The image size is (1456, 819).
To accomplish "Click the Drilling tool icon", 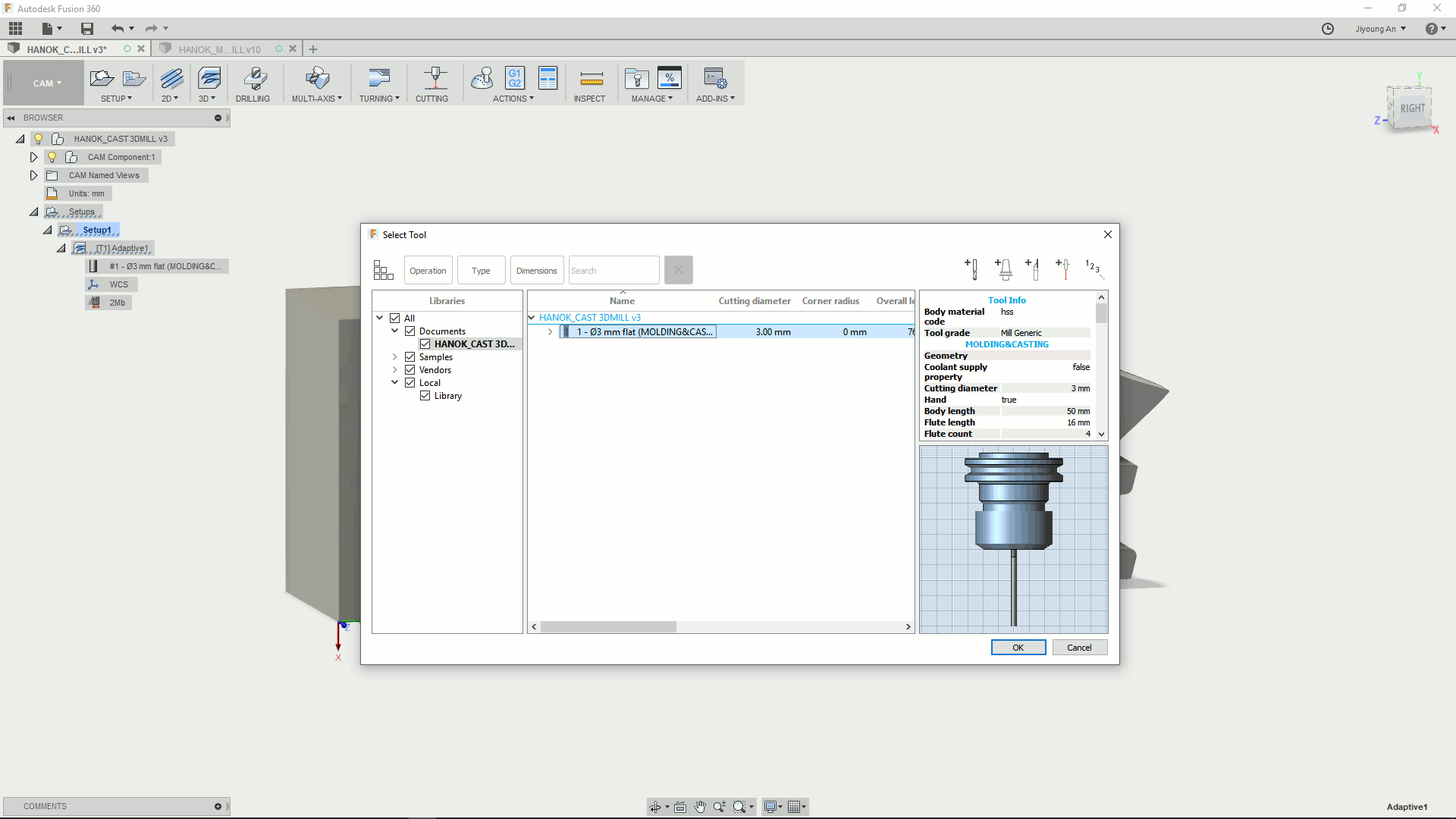I will click(255, 78).
